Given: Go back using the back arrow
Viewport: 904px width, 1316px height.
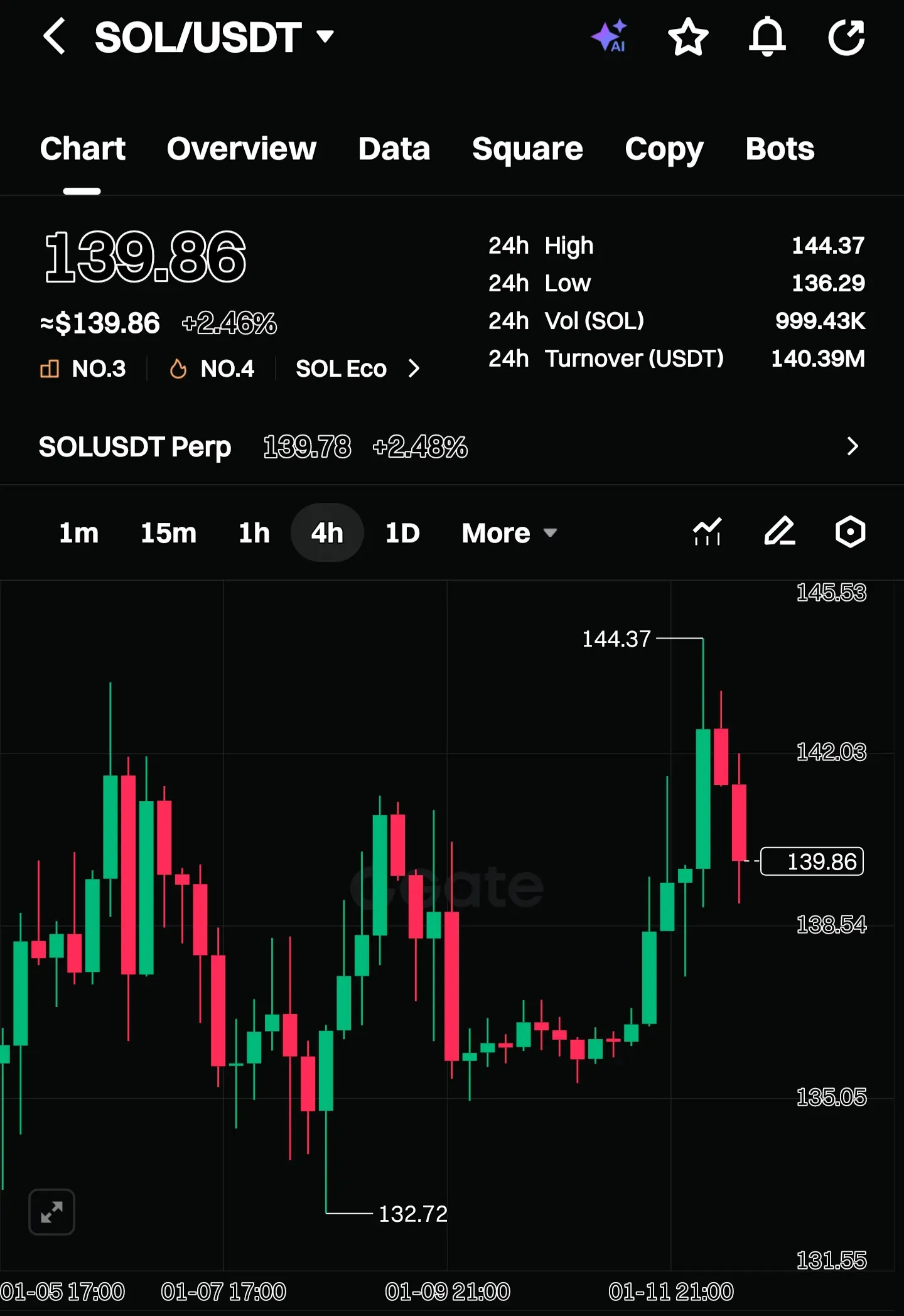Looking at the screenshot, I should click(55, 36).
